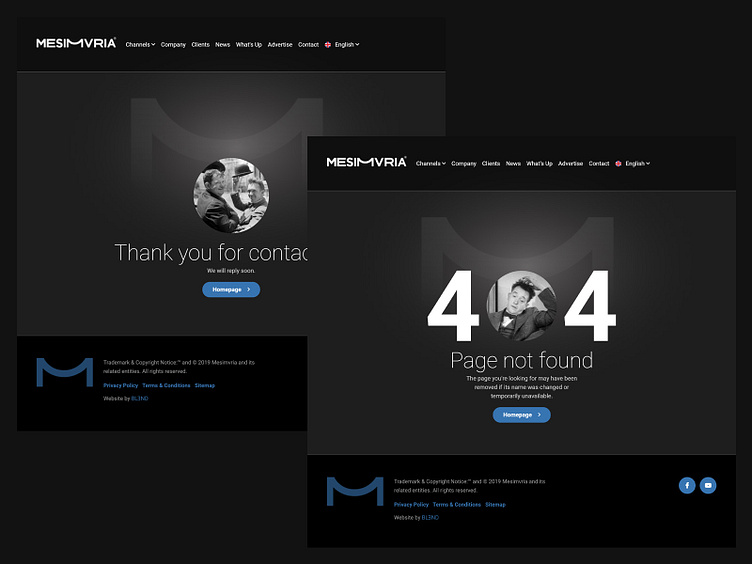Click 'Thank you for contac' heading
The width and height of the screenshot is (752, 564).
[x=211, y=253]
